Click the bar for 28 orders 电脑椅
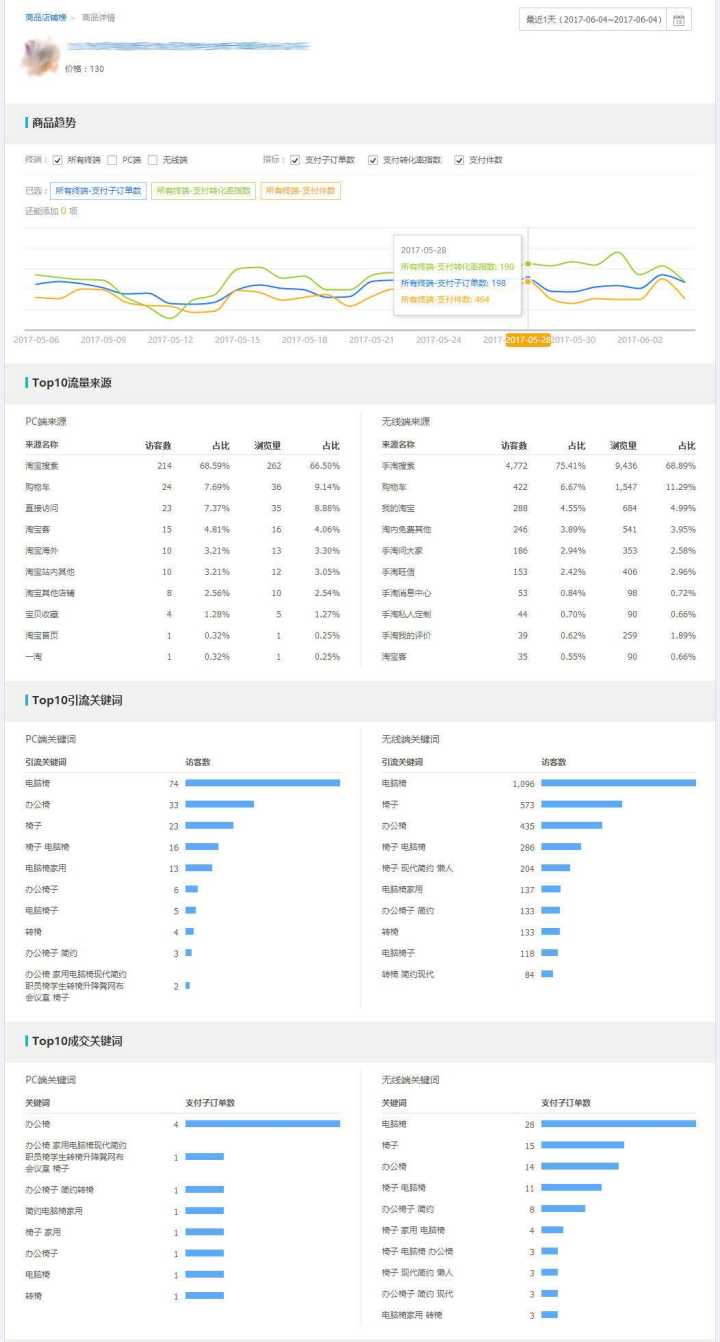This screenshot has width=720, height=1342. click(618, 1124)
